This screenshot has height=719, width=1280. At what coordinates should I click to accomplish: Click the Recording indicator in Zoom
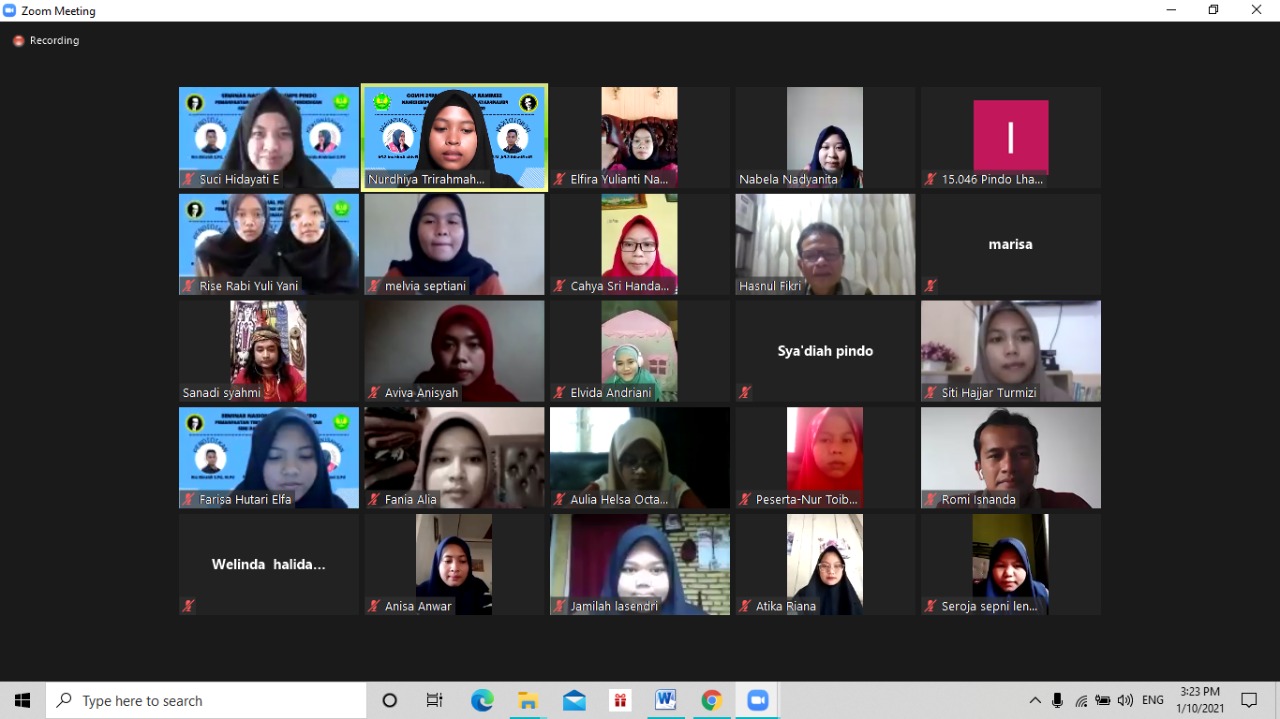tap(45, 40)
